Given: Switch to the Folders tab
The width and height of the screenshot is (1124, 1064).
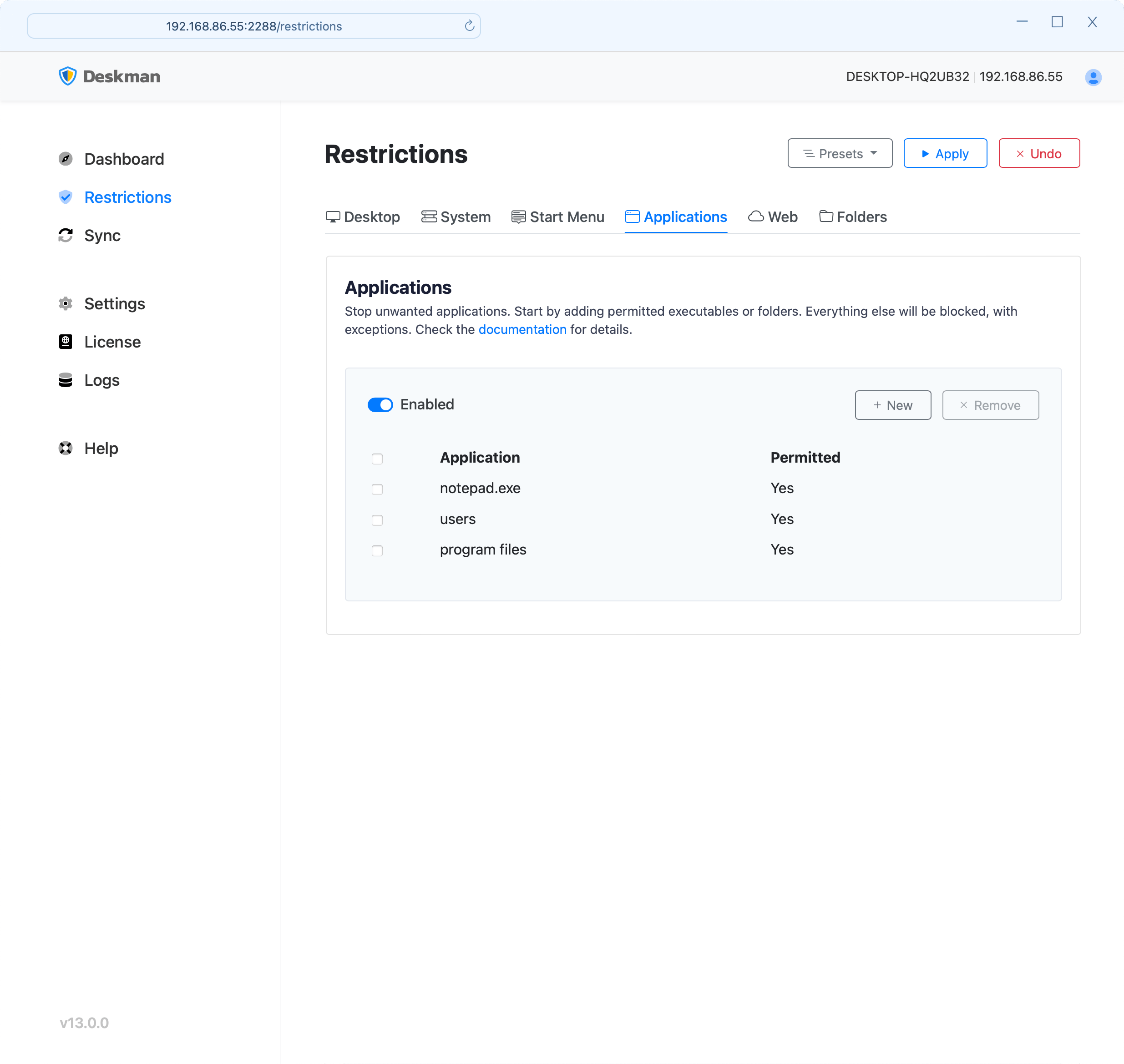Looking at the screenshot, I should [x=853, y=217].
